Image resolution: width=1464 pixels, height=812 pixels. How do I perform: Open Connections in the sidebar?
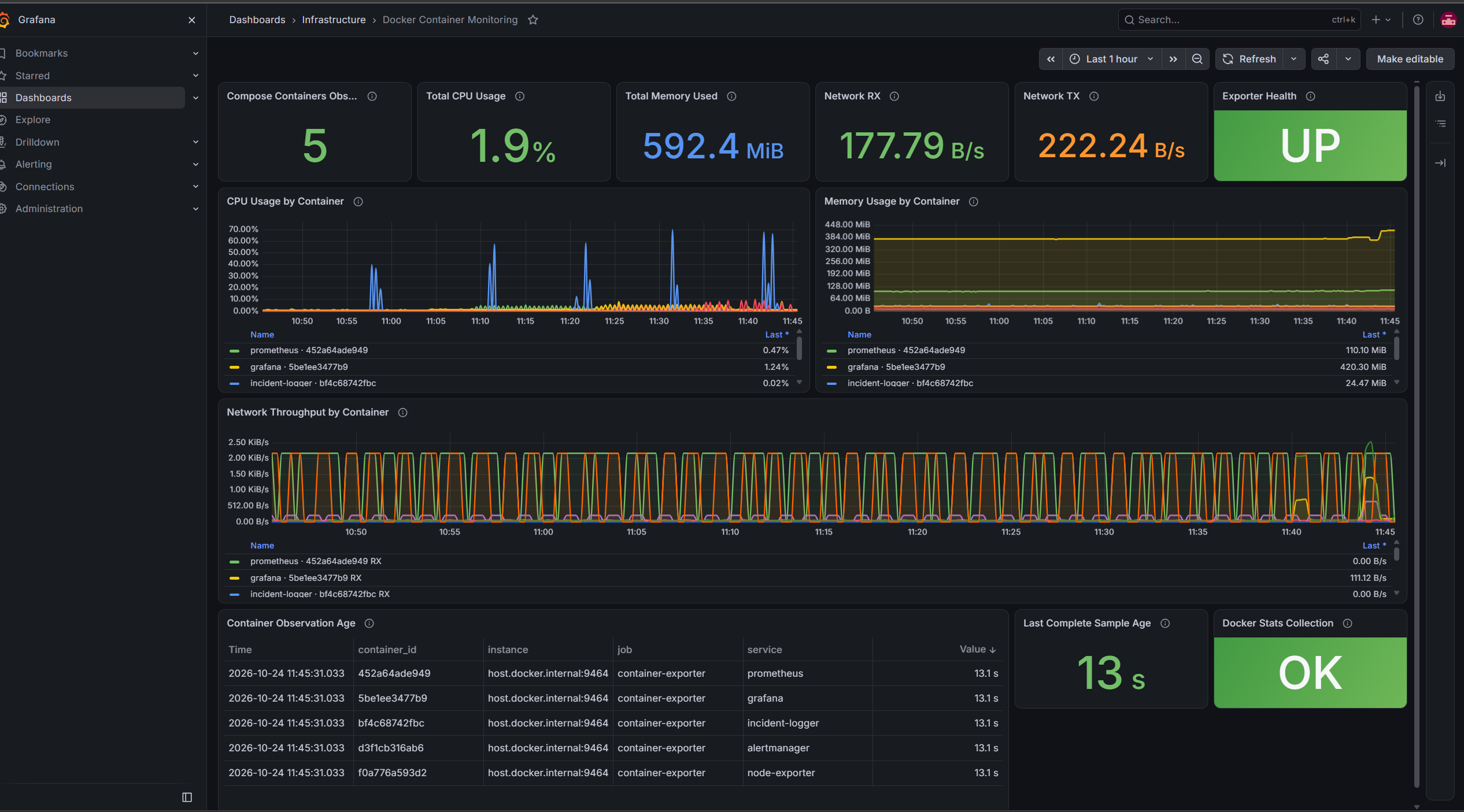pos(45,187)
